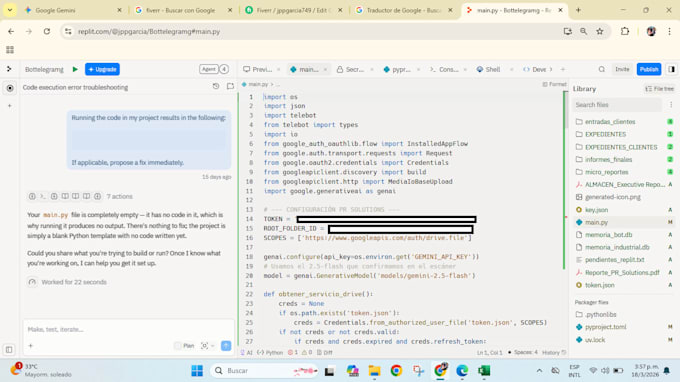
Task: Open Windows Start menu
Action: click(197, 371)
